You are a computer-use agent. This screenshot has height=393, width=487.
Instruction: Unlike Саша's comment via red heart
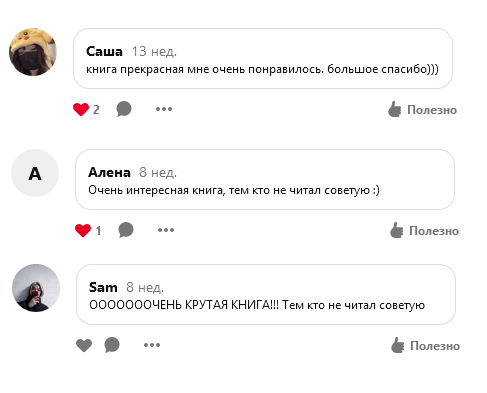(x=81, y=109)
